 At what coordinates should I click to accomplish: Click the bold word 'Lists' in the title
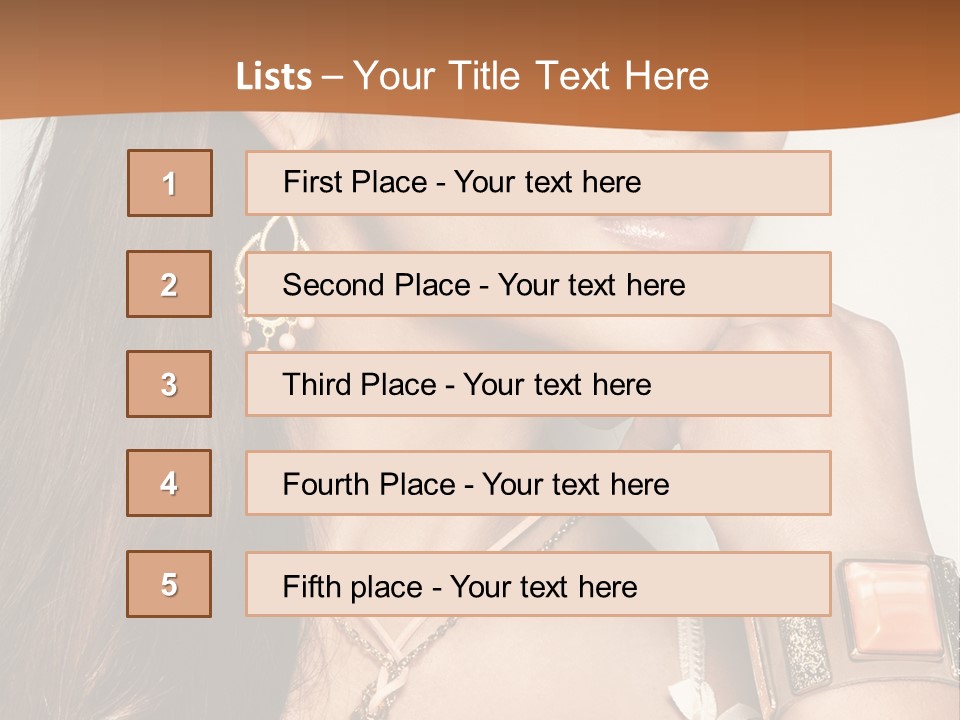(x=274, y=77)
